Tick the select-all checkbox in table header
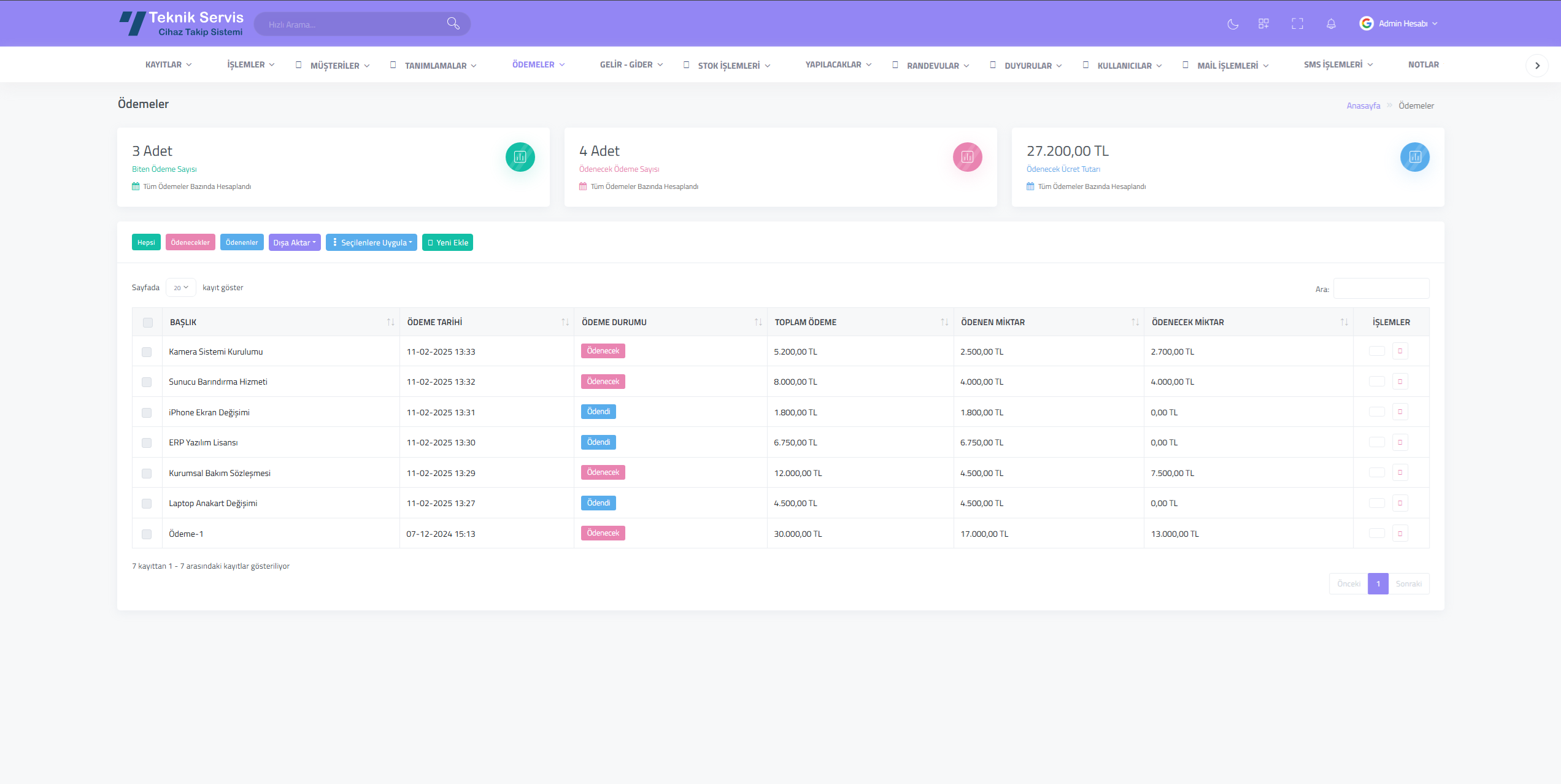 pyautogui.click(x=148, y=323)
